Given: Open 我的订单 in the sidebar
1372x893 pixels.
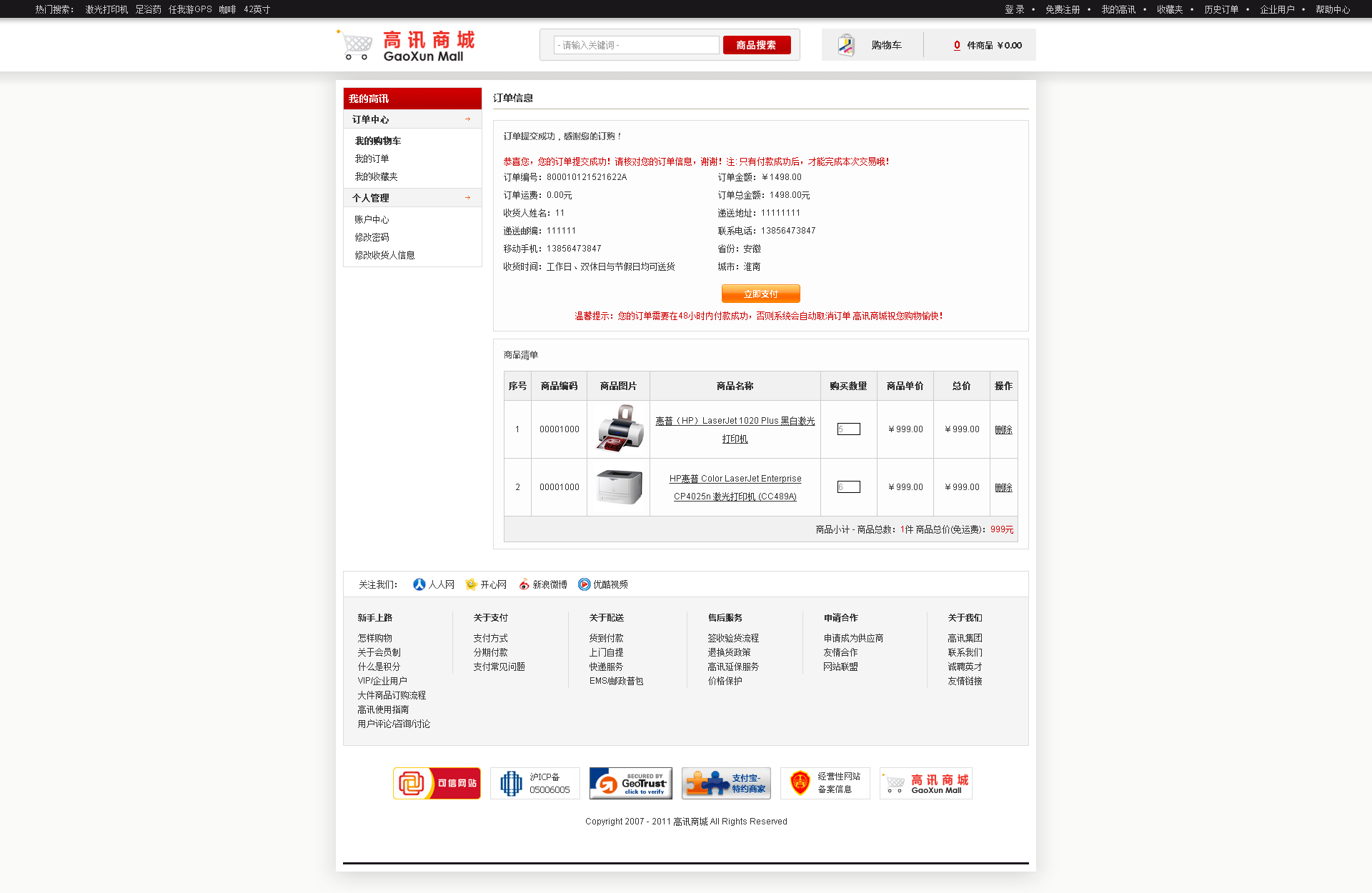Looking at the screenshot, I should click(372, 159).
